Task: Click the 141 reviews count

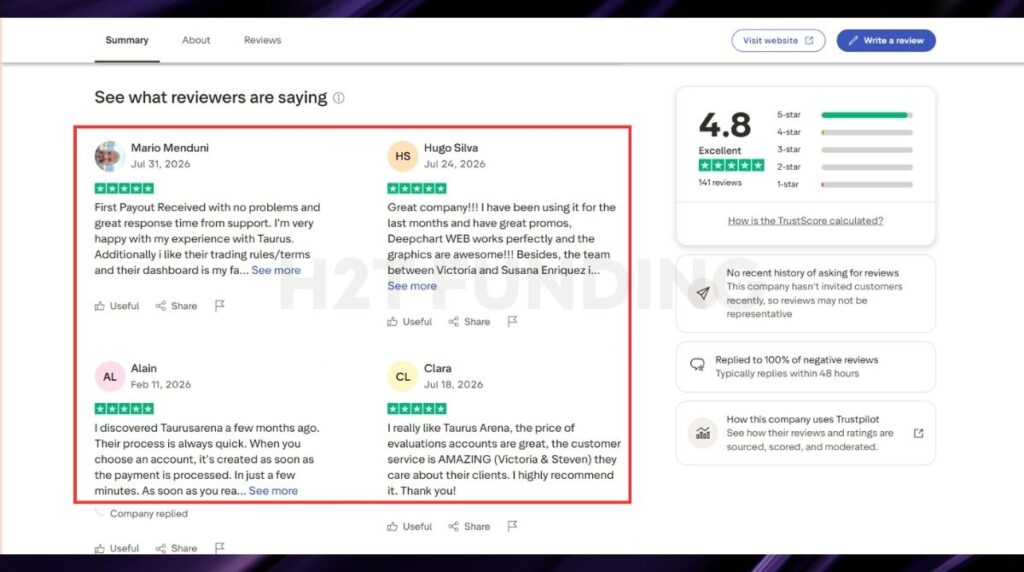Action: click(x=720, y=183)
